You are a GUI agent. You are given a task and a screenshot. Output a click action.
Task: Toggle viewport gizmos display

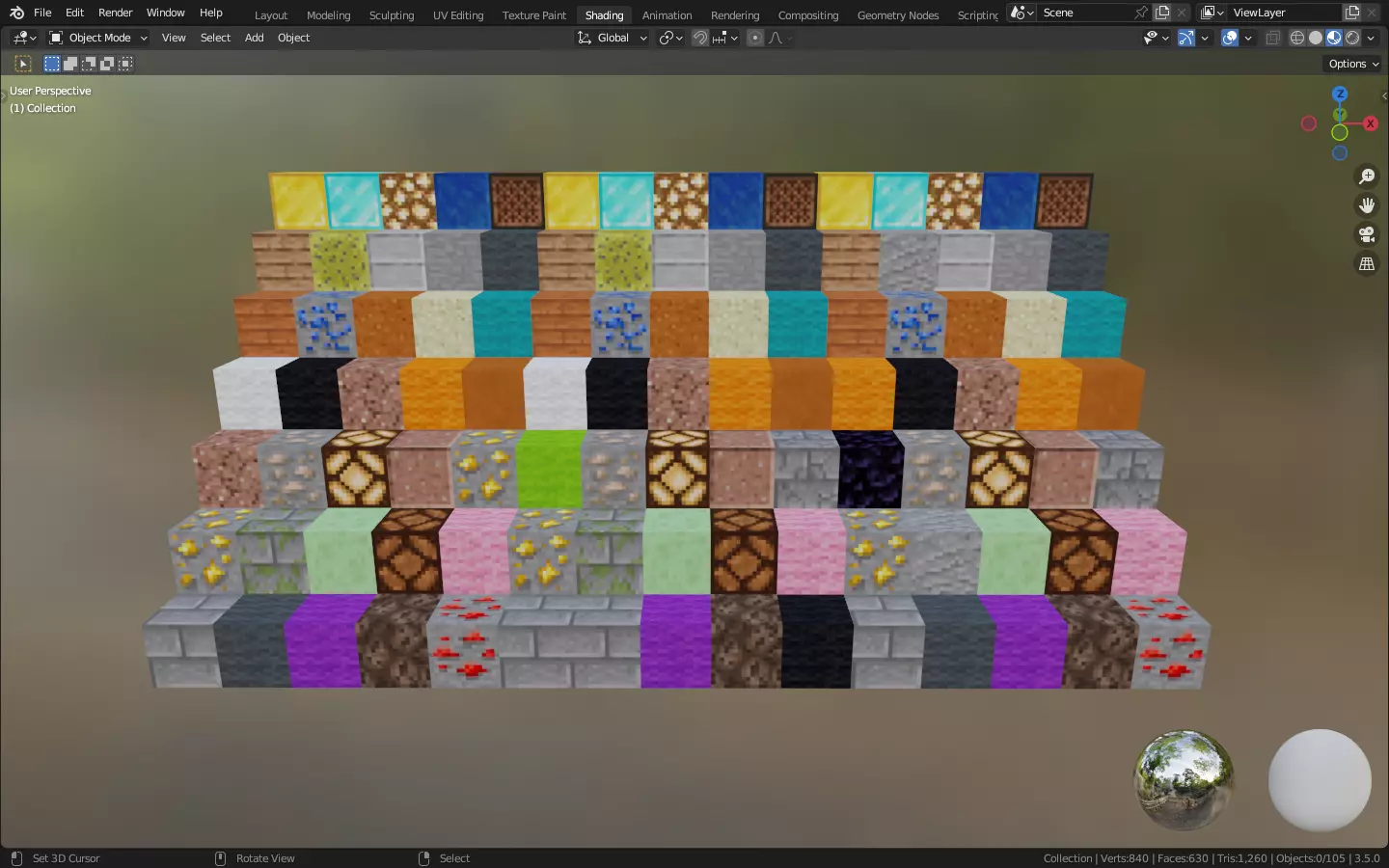[1186, 38]
